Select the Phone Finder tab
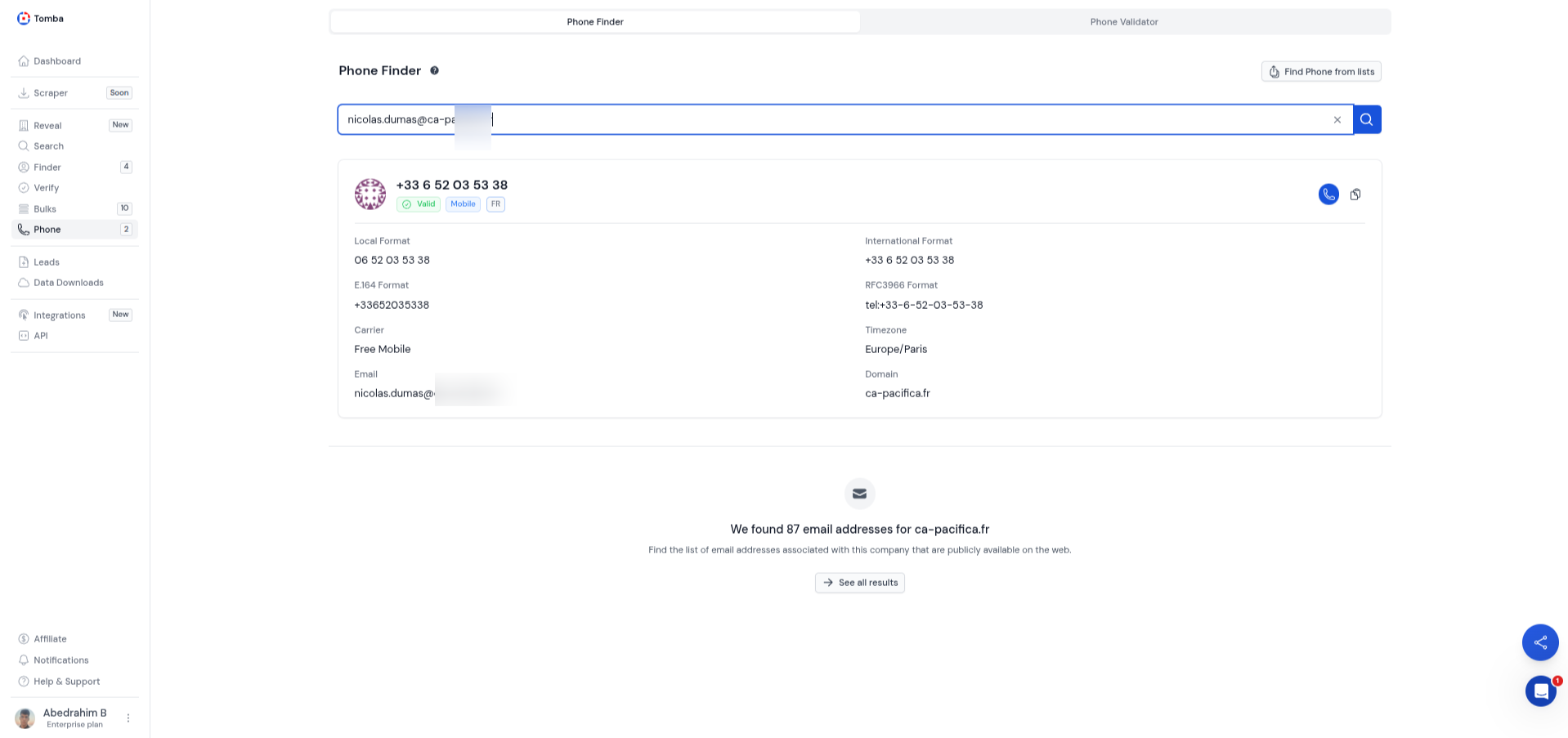The width and height of the screenshot is (1568, 738). point(595,22)
